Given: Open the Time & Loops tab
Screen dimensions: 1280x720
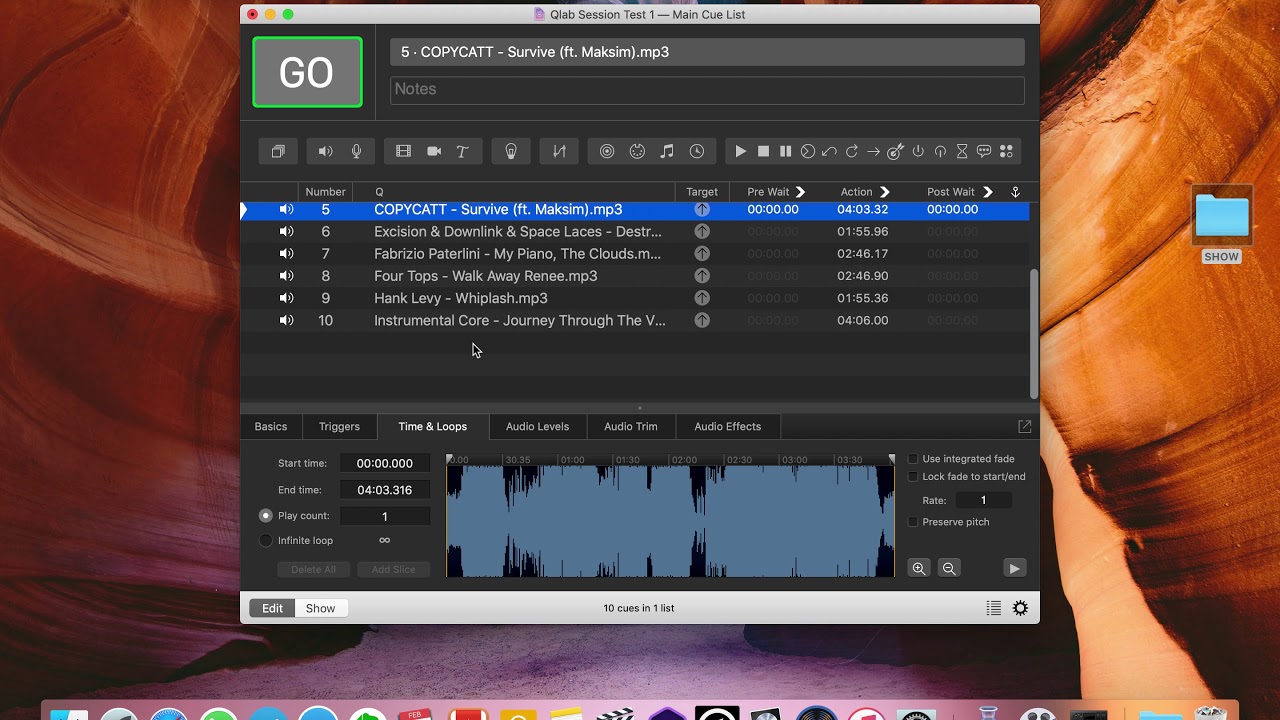Looking at the screenshot, I should (432, 426).
